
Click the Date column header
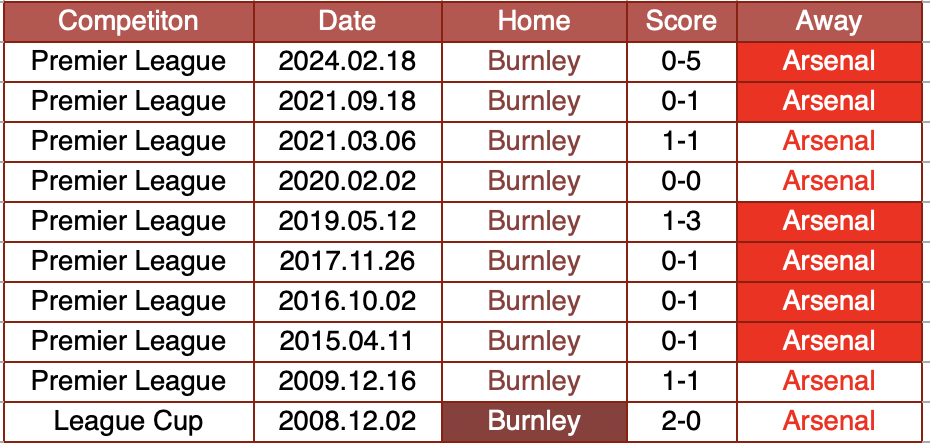pos(347,21)
